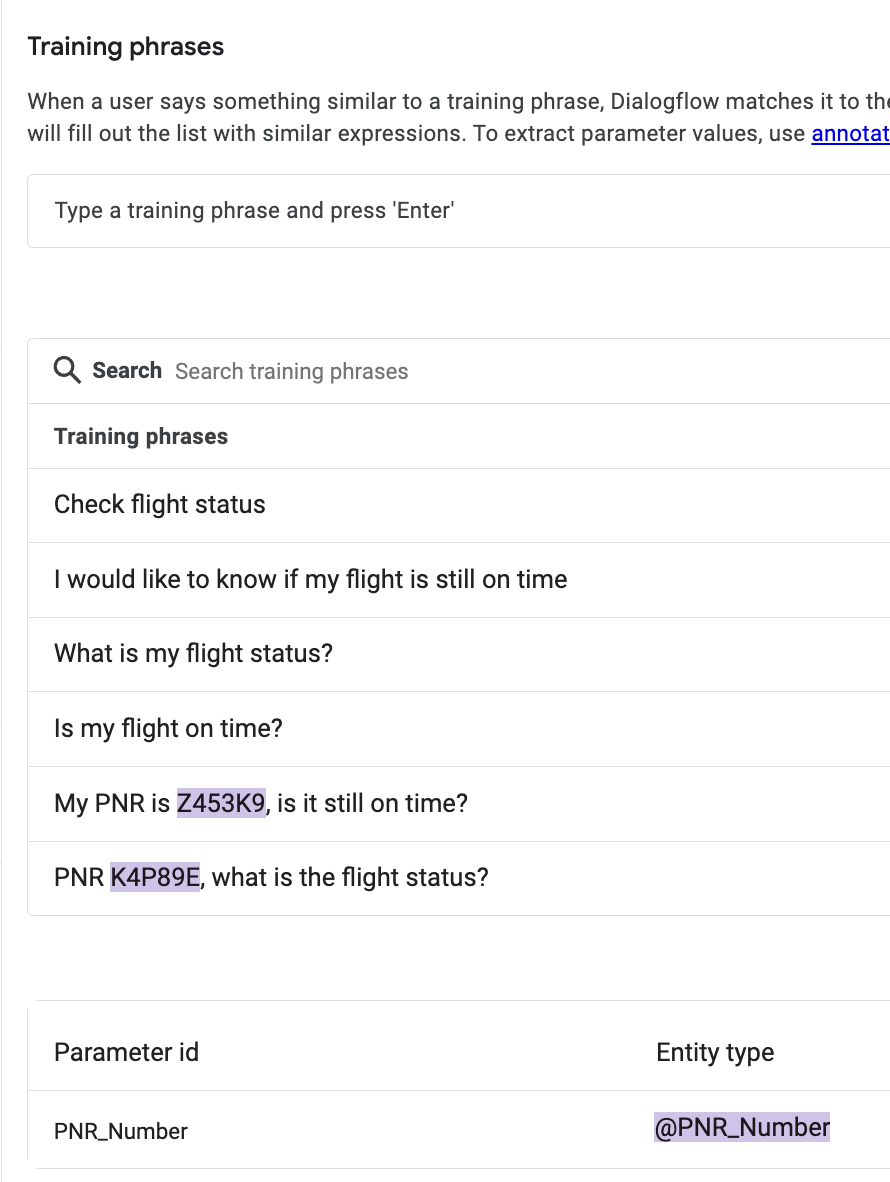
Task: Click the @PNR_Number entity type
Action: [742, 1128]
